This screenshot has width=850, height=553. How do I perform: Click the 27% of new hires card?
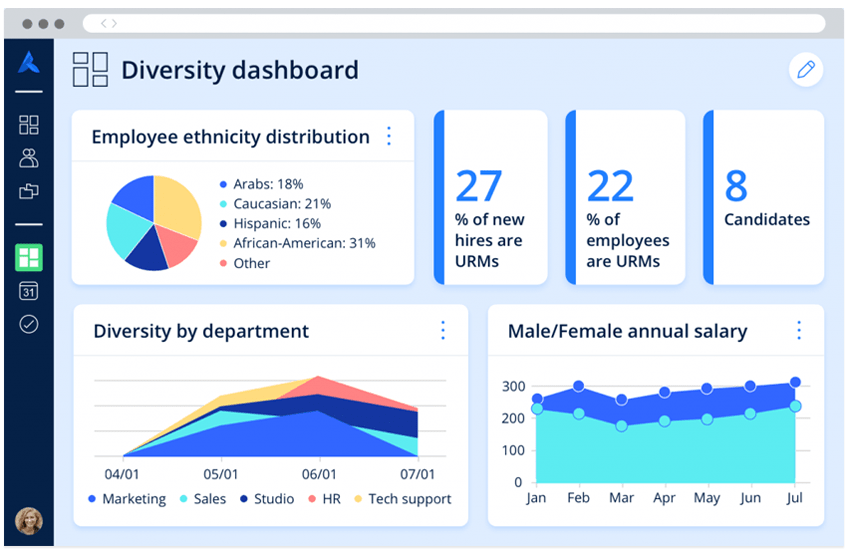[492, 198]
